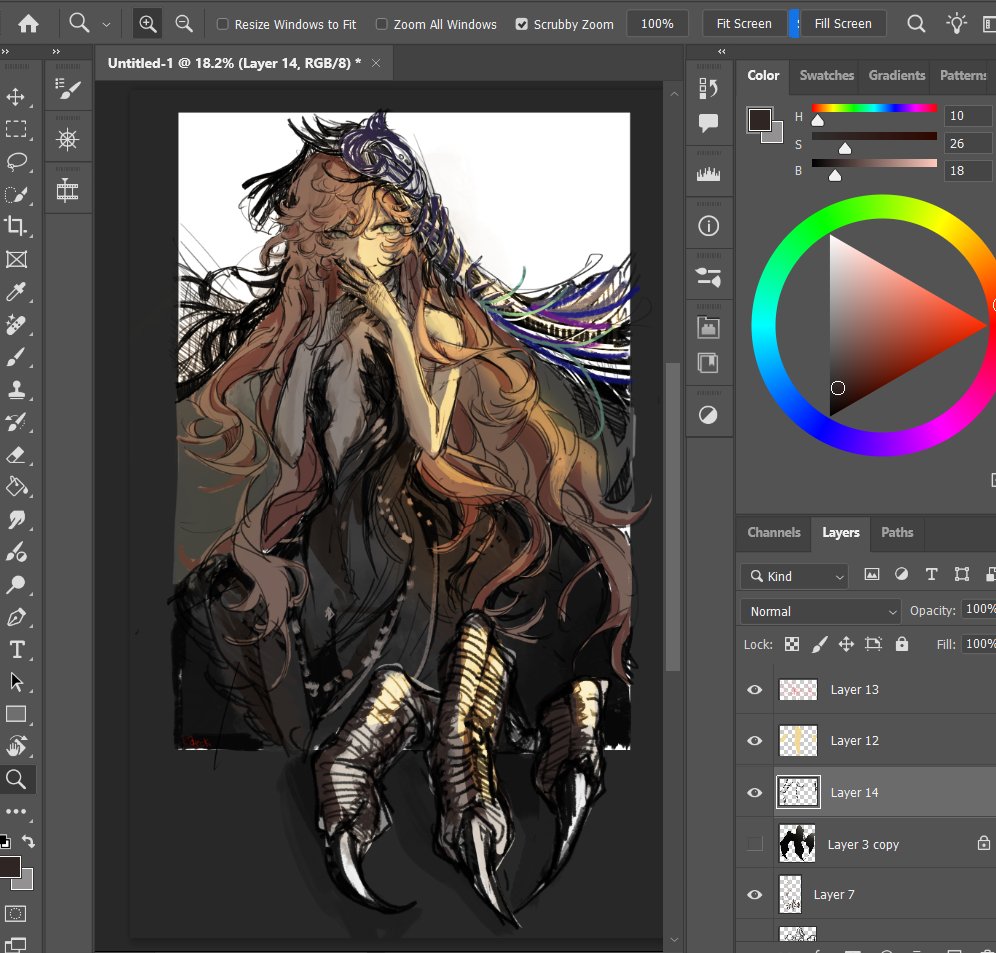Show Layer 3 copy visibility box
The width and height of the screenshot is (996, 953).
(x=755, y=844)
